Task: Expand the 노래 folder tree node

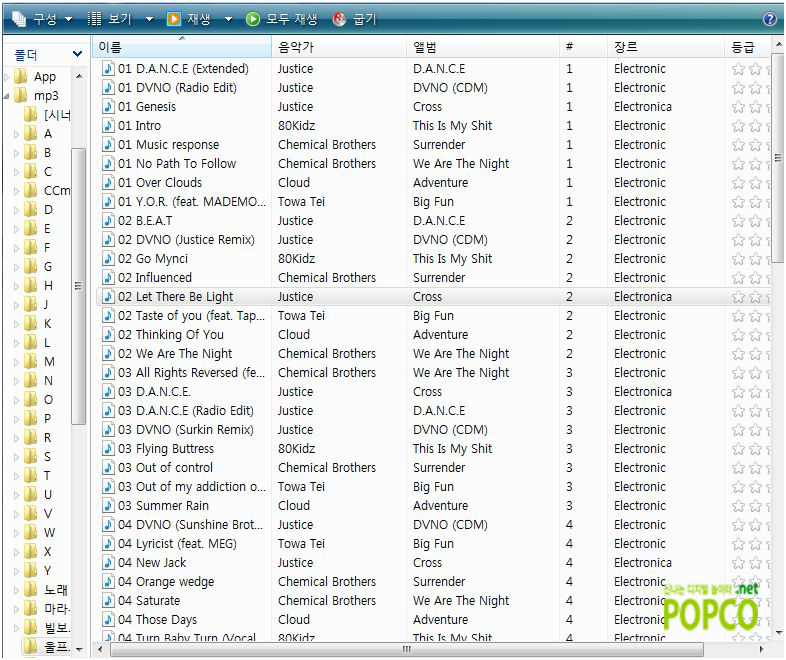Action: (16, 590)
